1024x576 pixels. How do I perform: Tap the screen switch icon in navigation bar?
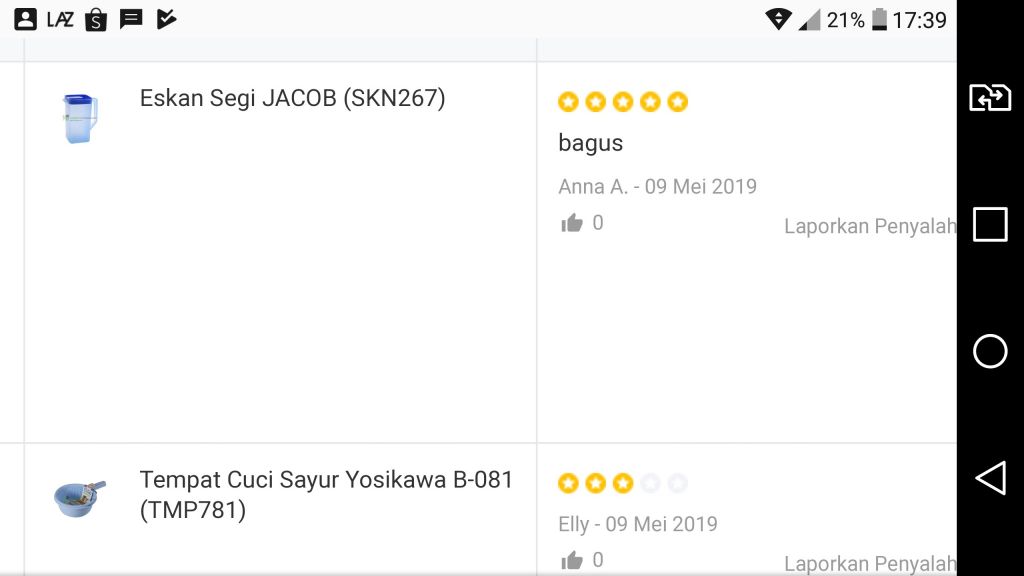click(990, 98)
